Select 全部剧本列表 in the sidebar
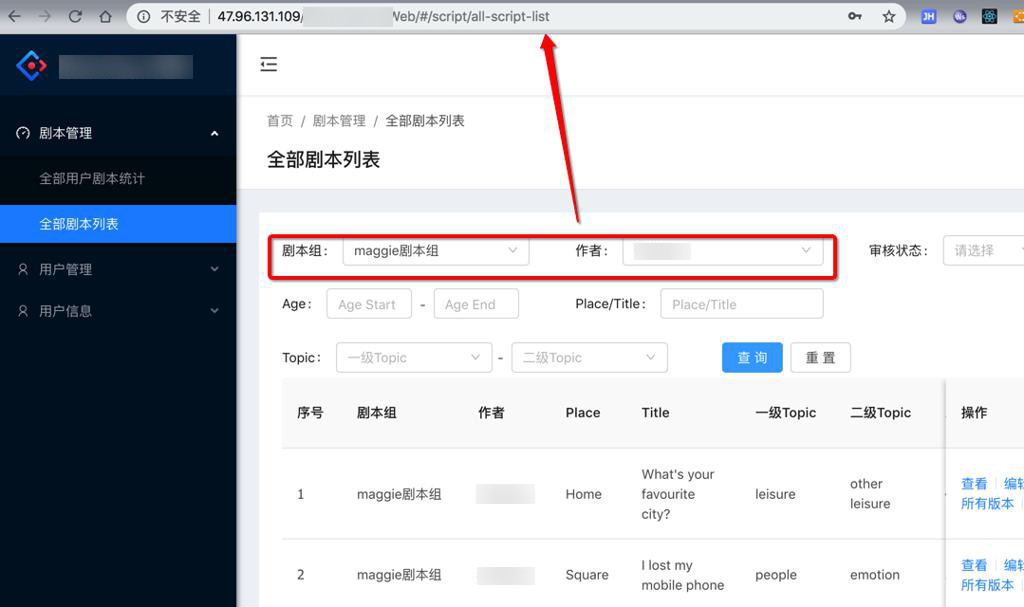Screen dimensions: 1024x607 (x=79, y=224)
